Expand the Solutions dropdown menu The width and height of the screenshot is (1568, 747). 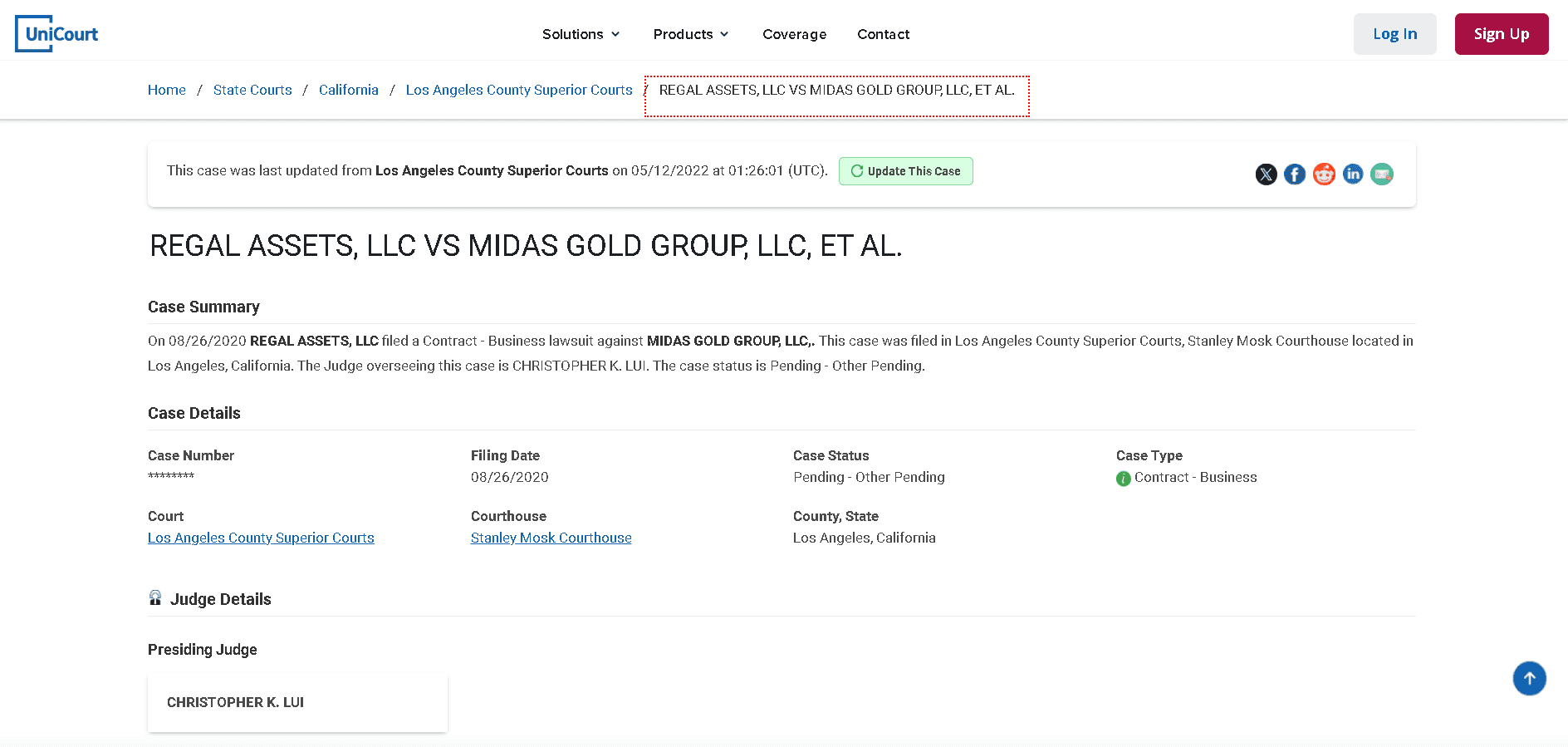pos(581,34)
